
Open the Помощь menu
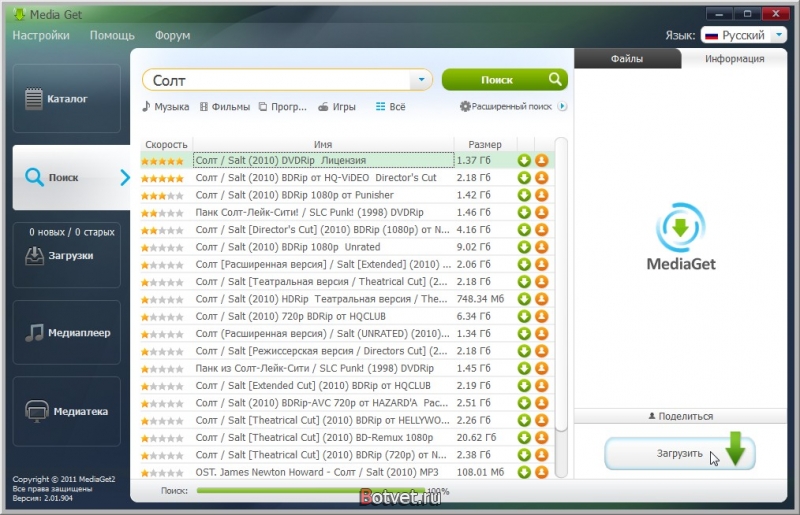click(x=112, y=35)
